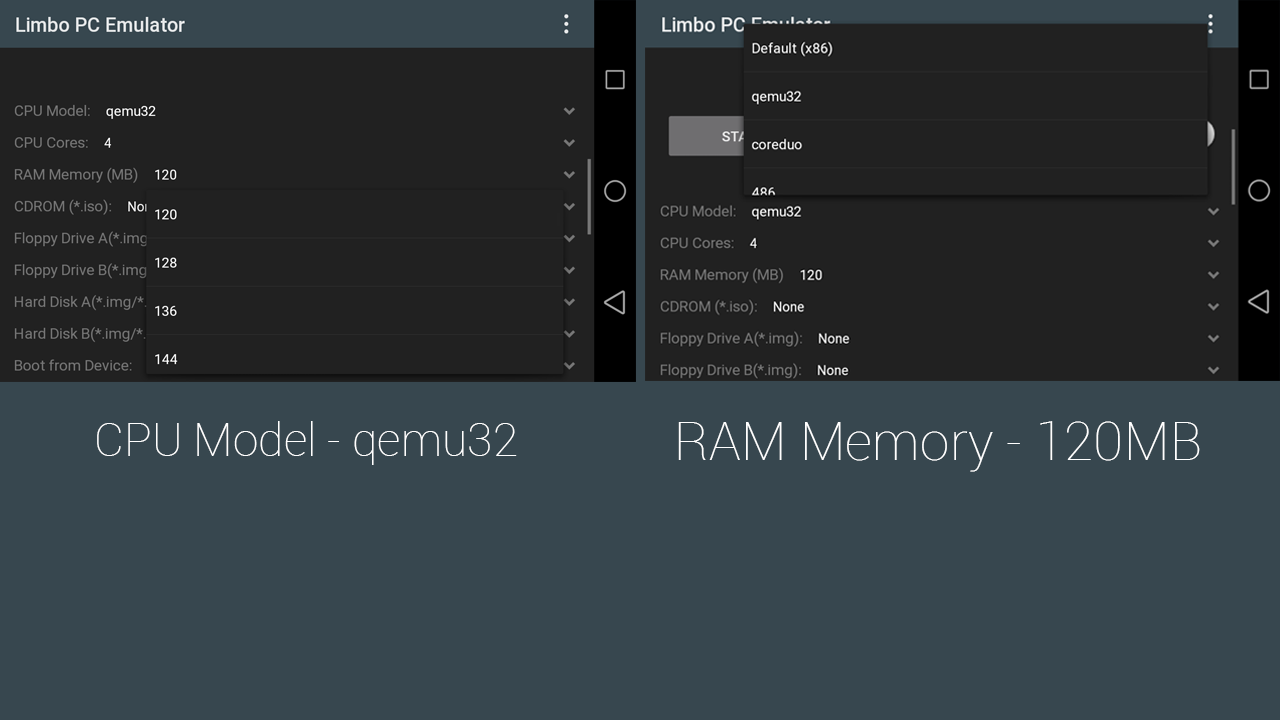Screen dimensions: 1280x720
Task: Open CDROM (*.iso) dropdown in right screen
Action: tap(1213, 307)
